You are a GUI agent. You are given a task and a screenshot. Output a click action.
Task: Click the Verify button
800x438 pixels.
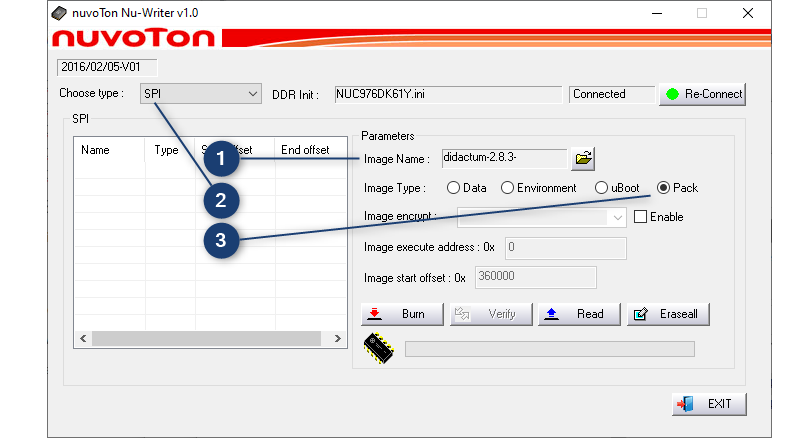coord(491,314)
